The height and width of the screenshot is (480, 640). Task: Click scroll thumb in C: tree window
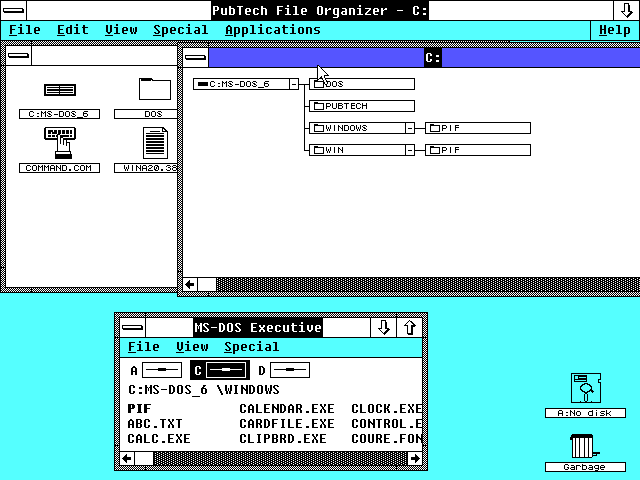(x=207, y=284)
